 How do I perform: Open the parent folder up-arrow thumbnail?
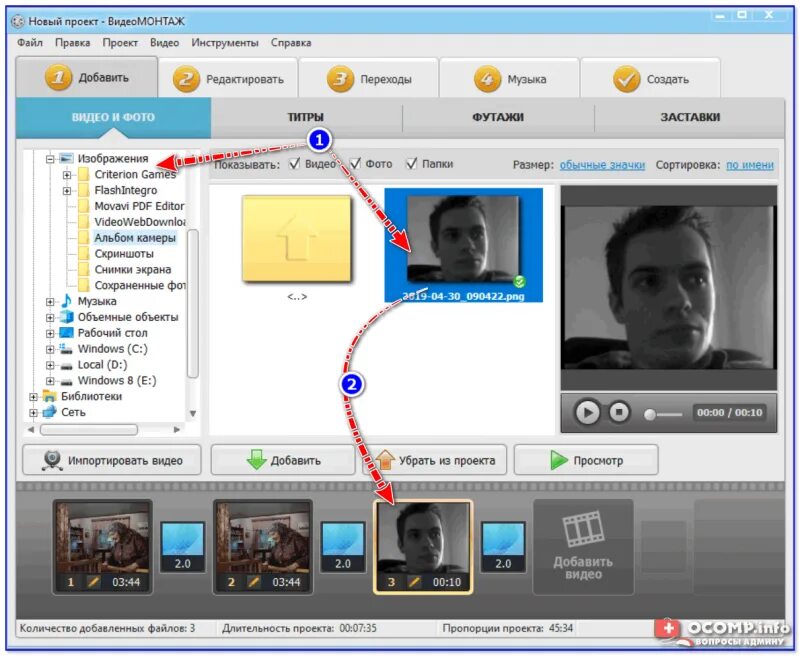(297, 239)
